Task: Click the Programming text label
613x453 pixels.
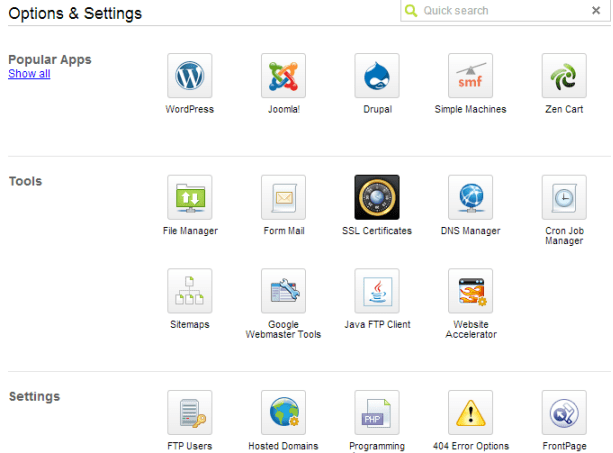Action: coord(377,446)
